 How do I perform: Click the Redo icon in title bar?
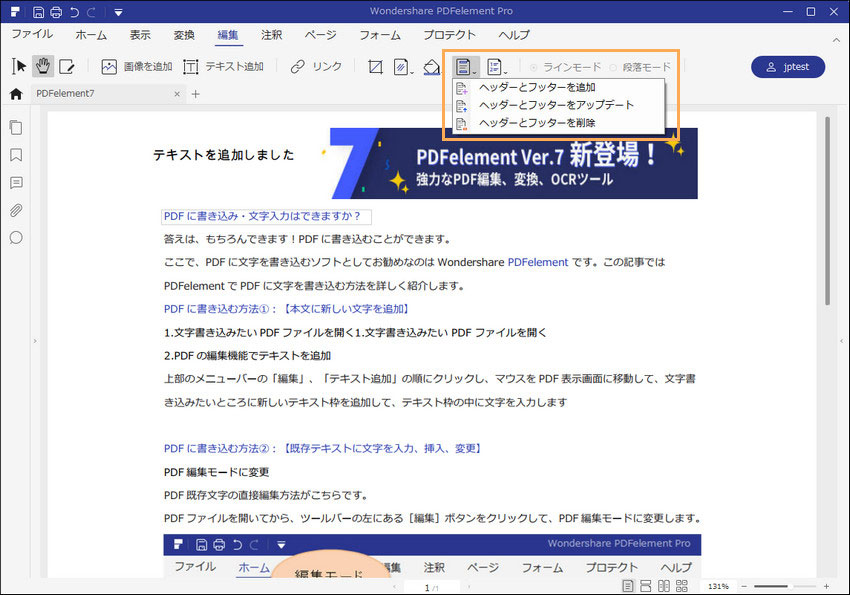91,11
